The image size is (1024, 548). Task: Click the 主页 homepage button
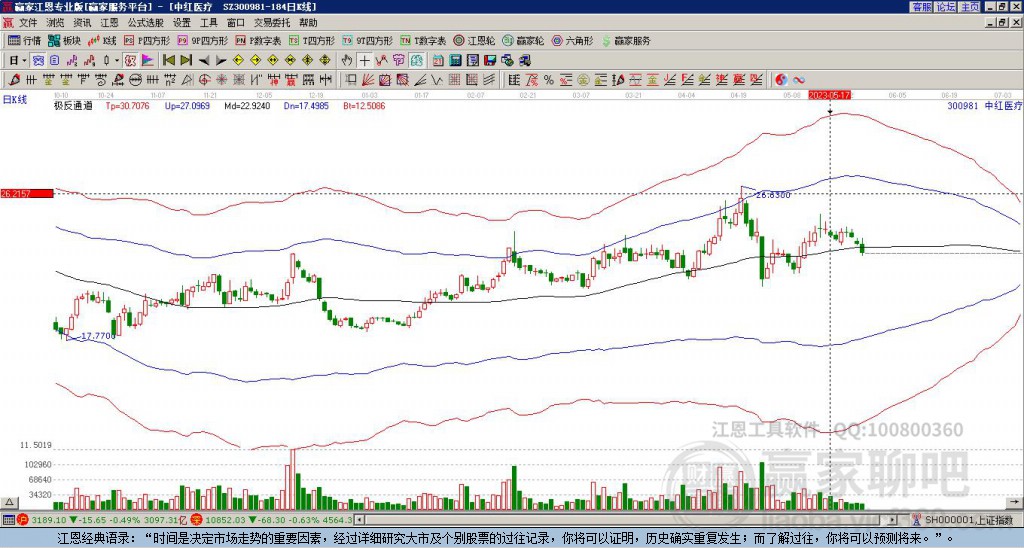[x=970, y=7]
